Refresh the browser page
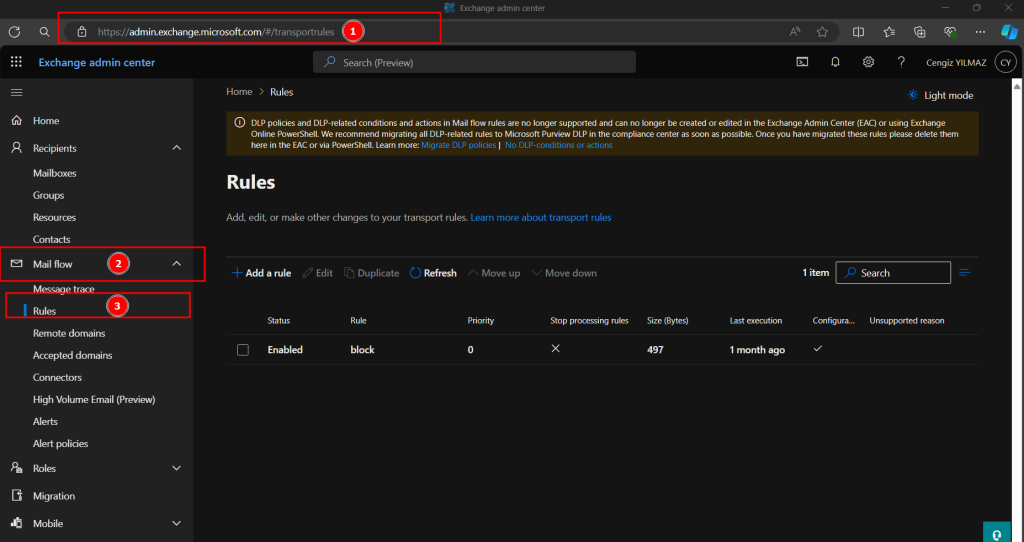Viewport: 1024px width, 542px height. [14, 32]
